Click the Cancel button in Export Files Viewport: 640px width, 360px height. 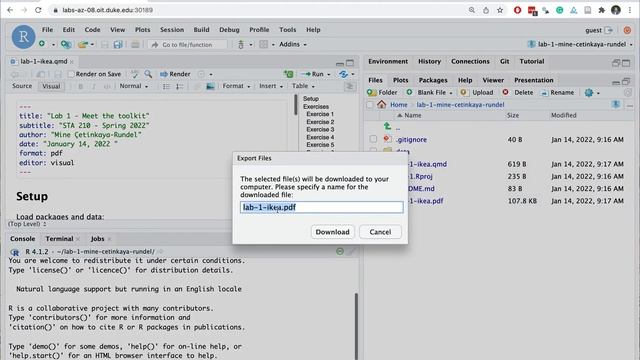click(x=380, y=232)
